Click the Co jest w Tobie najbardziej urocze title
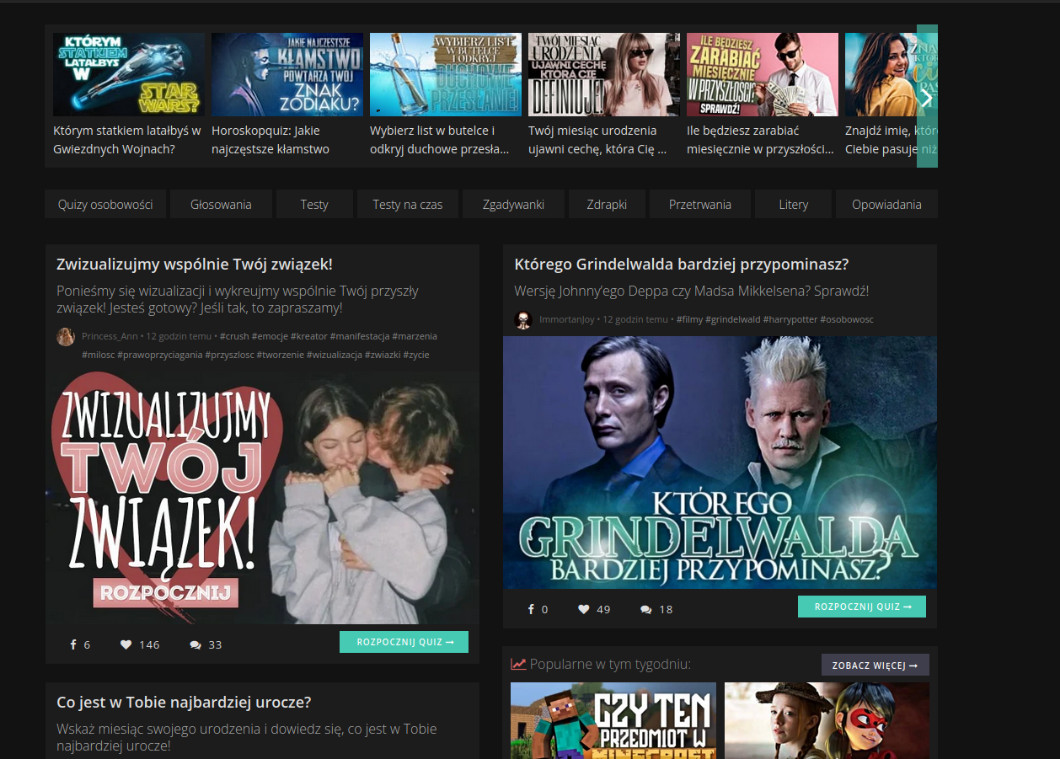This screenshot has width=1060, height=759. coord(183,702)
